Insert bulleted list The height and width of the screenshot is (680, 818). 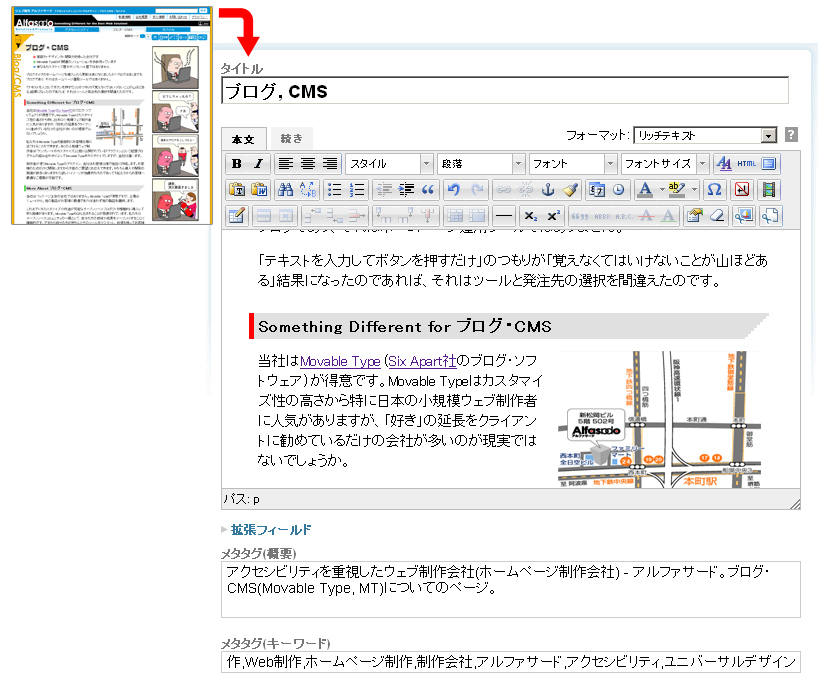(x=334, y=189)
